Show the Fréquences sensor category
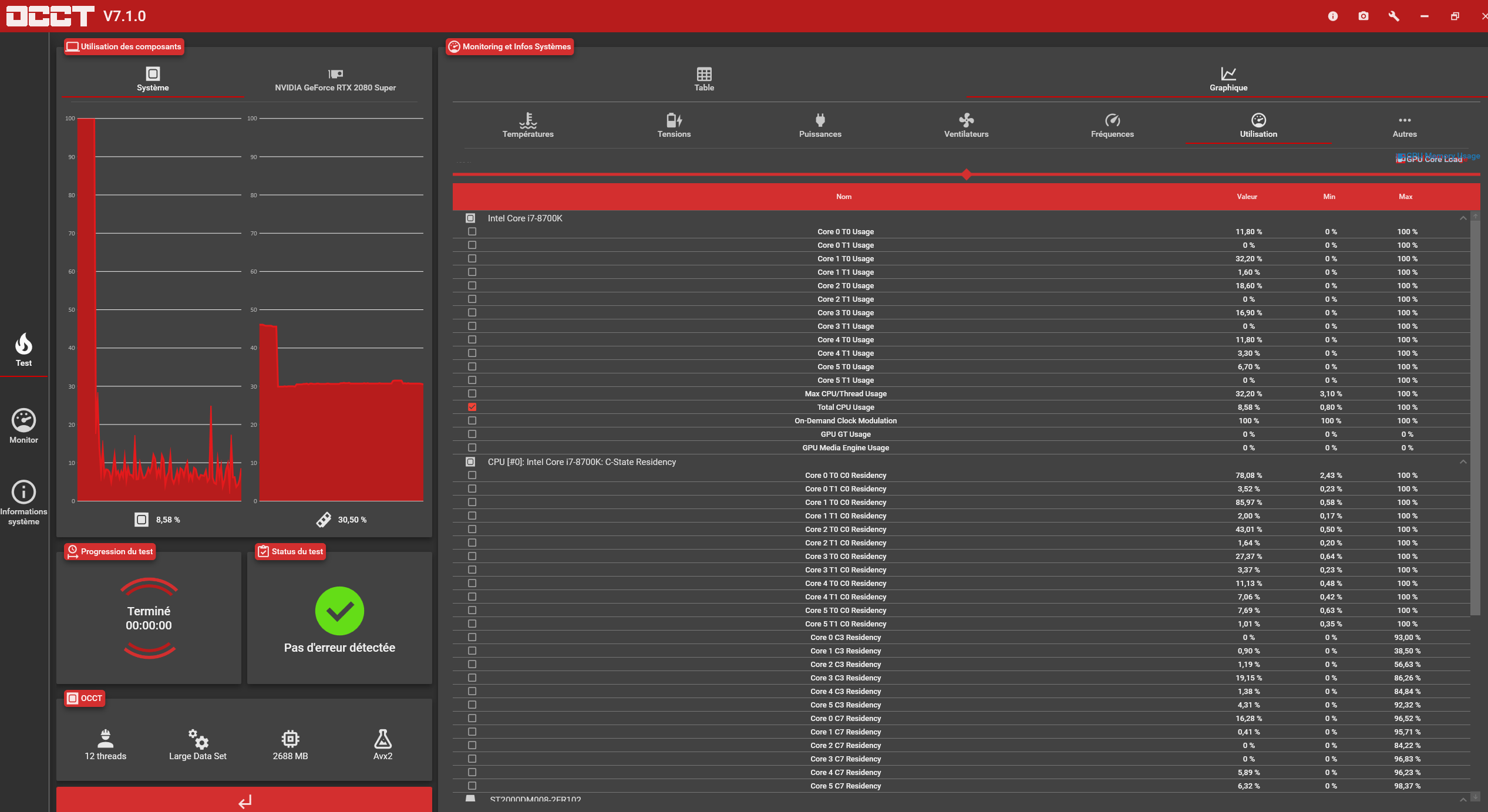The image size is (1488, 812). pos(1113,126)
